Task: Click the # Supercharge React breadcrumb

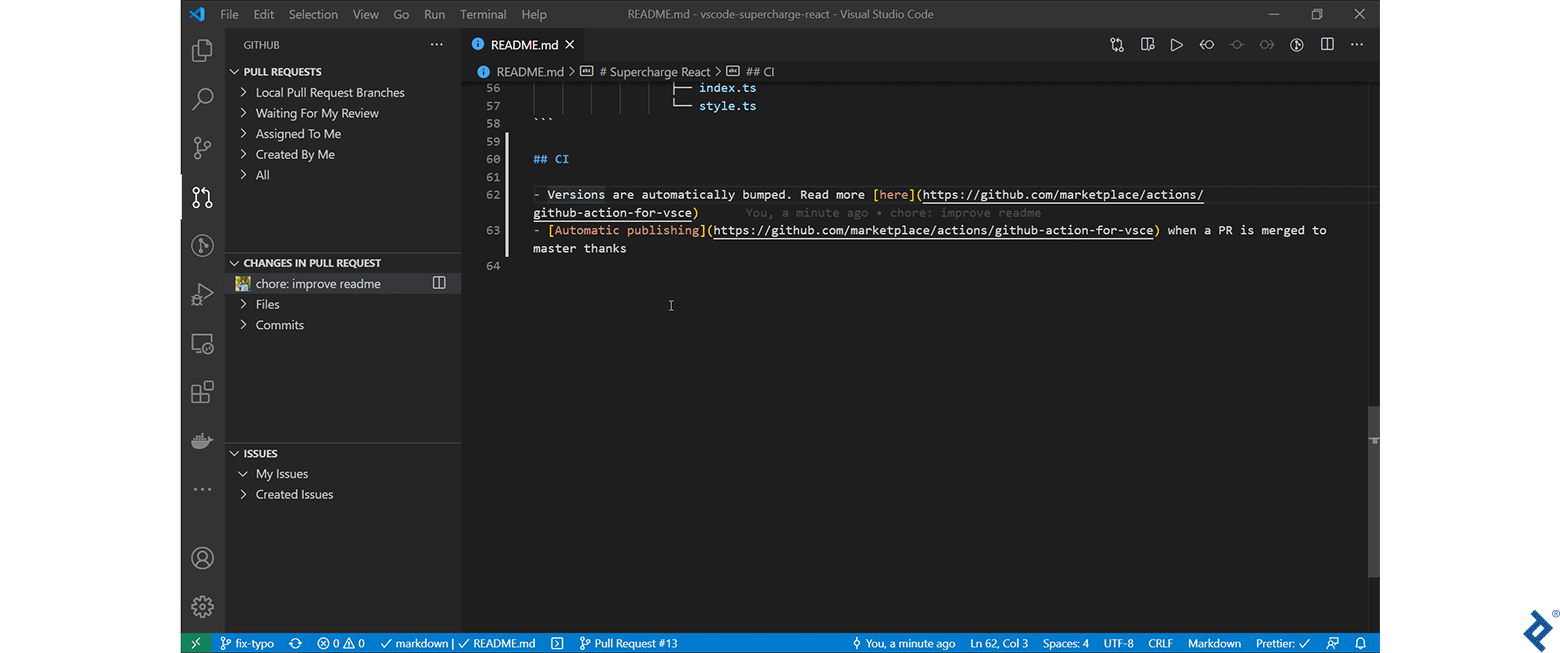Action: tap(653, 72)
